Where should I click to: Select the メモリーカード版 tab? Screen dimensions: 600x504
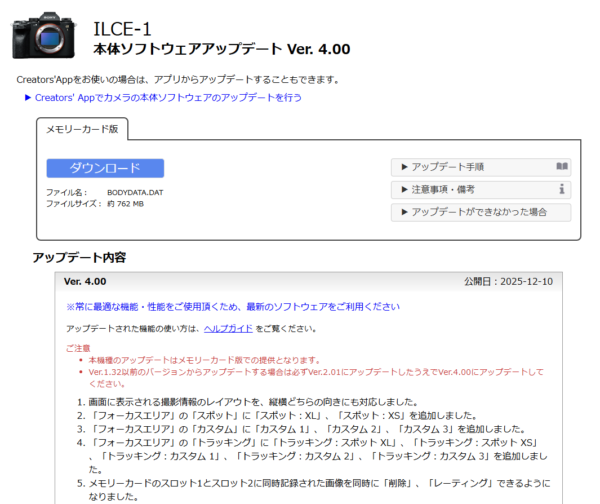pos(82,129)
